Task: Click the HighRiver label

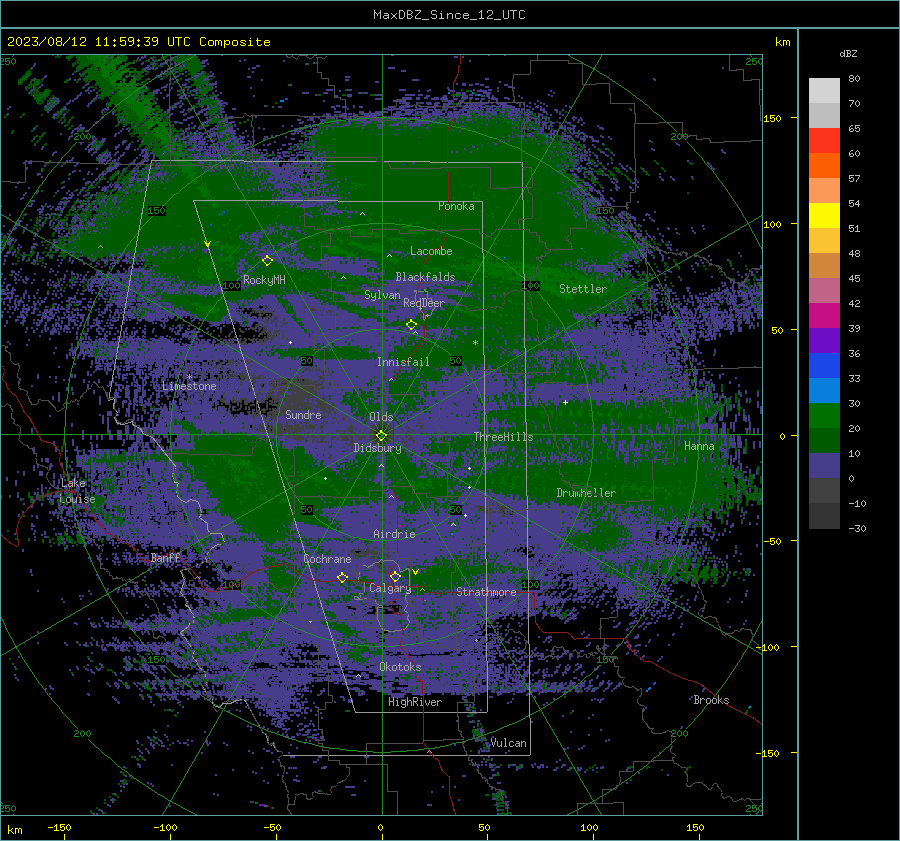Action: 415,702
